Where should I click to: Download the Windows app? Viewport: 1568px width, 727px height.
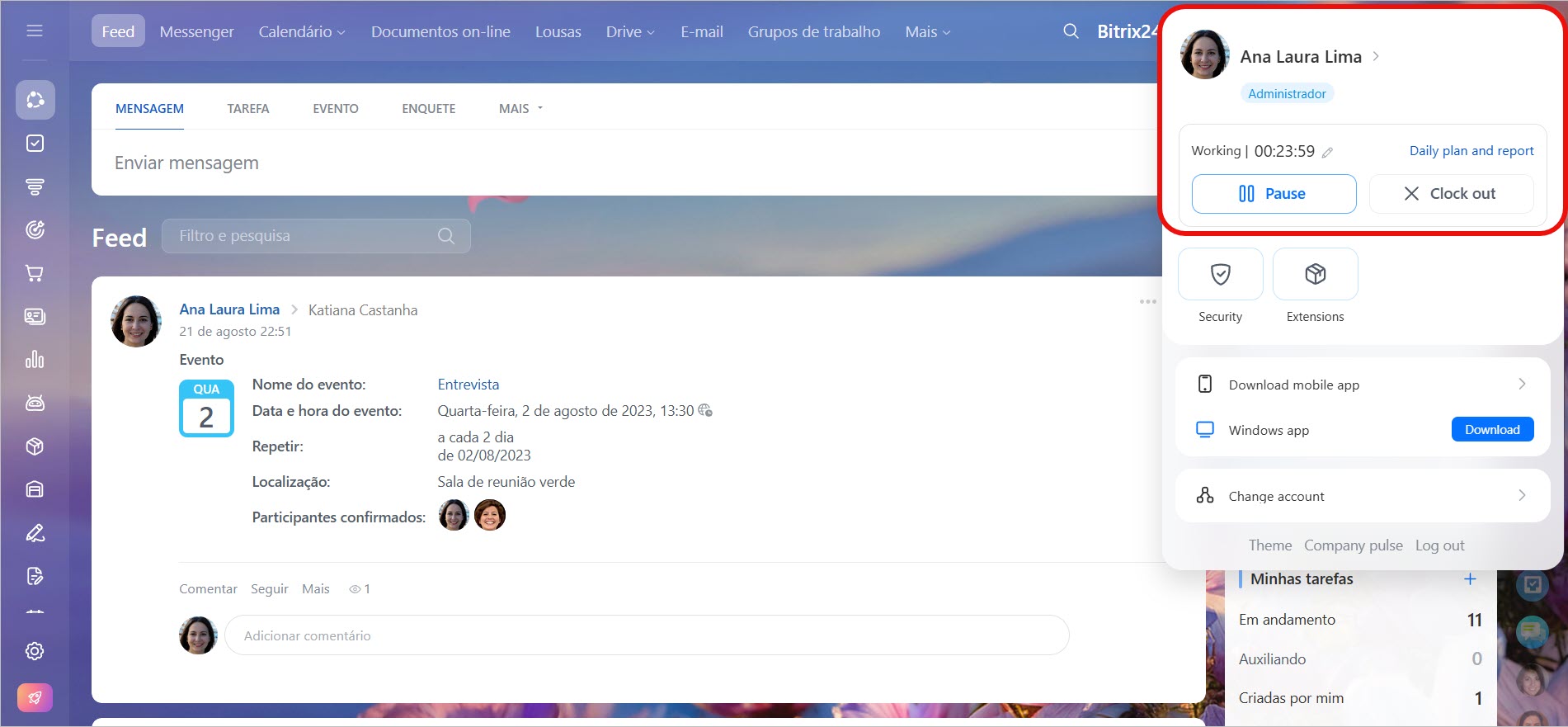tap(1491, 430)
